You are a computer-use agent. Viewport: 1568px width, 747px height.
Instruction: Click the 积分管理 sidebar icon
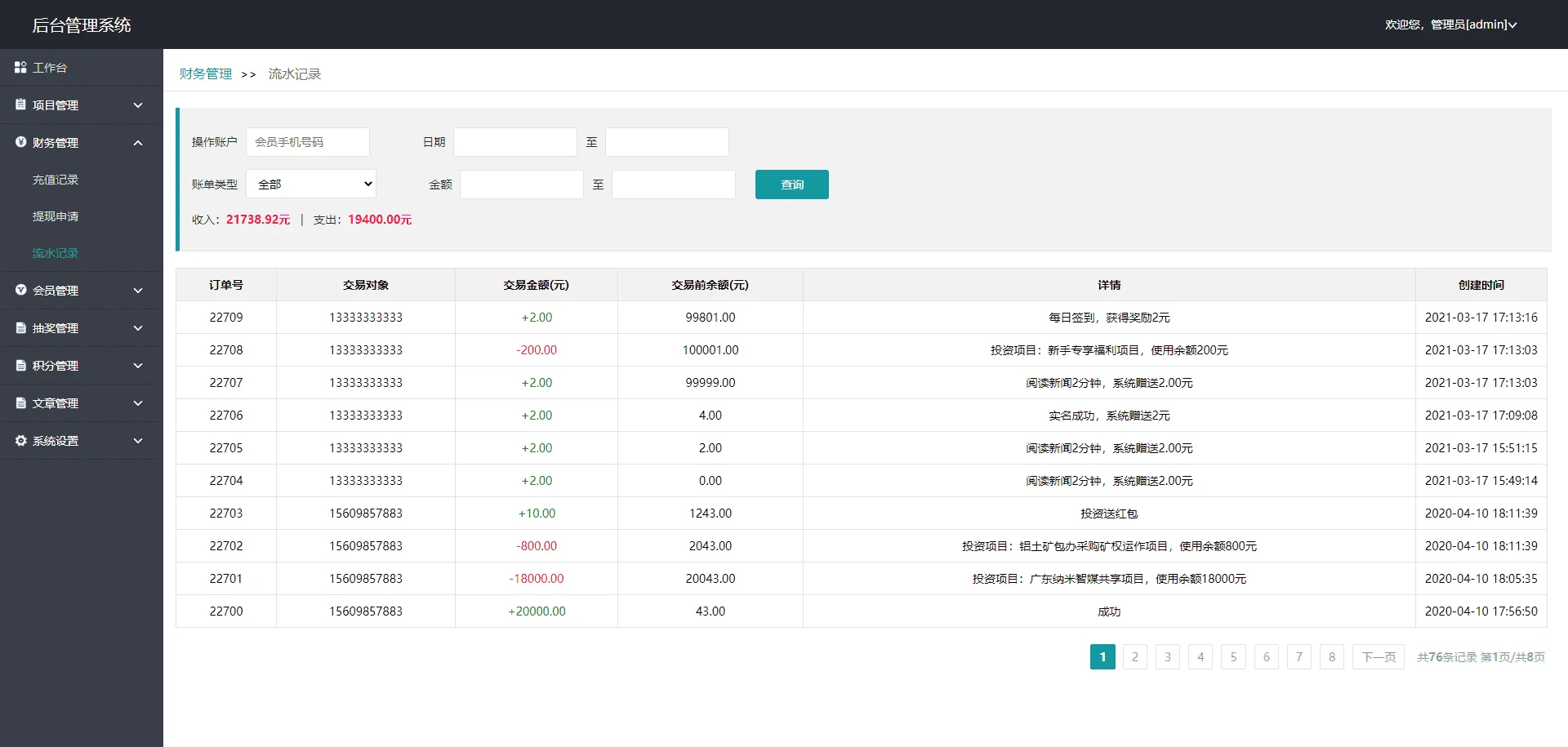coord(20,366)
